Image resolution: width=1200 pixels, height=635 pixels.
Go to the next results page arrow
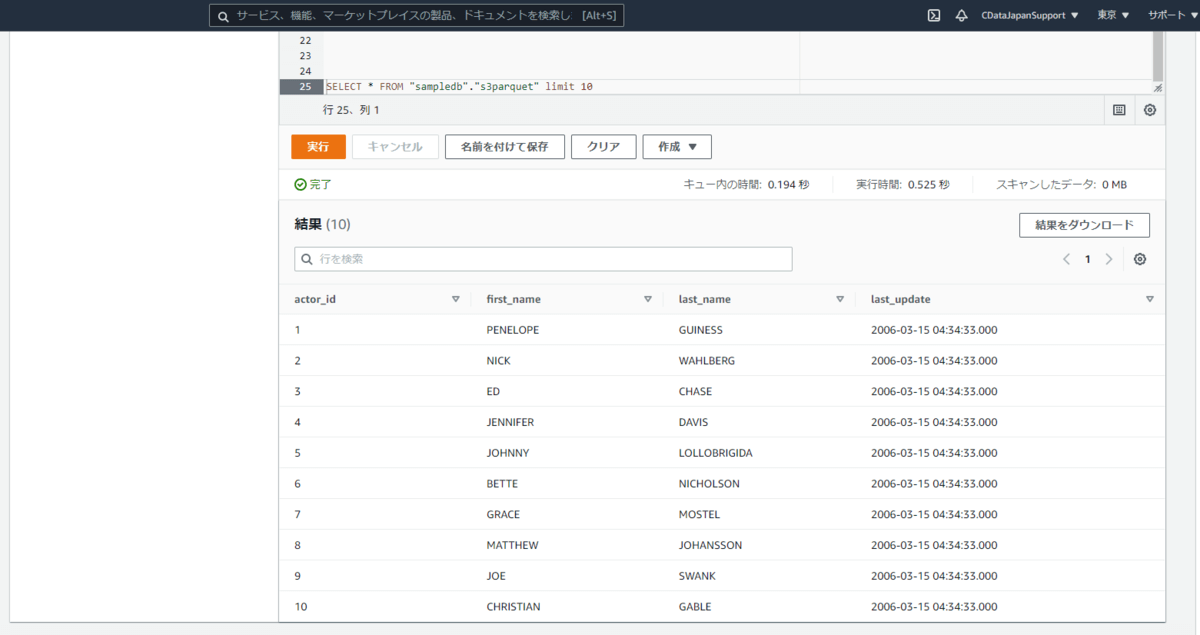tap(1109, 259)
